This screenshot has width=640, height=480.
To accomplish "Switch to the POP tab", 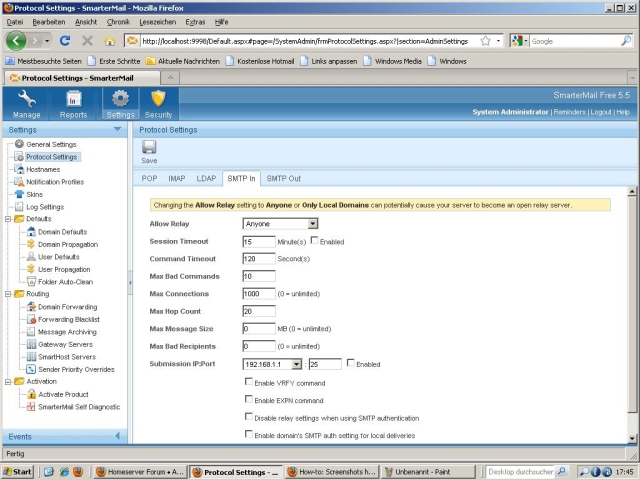I will click(149, 179).
